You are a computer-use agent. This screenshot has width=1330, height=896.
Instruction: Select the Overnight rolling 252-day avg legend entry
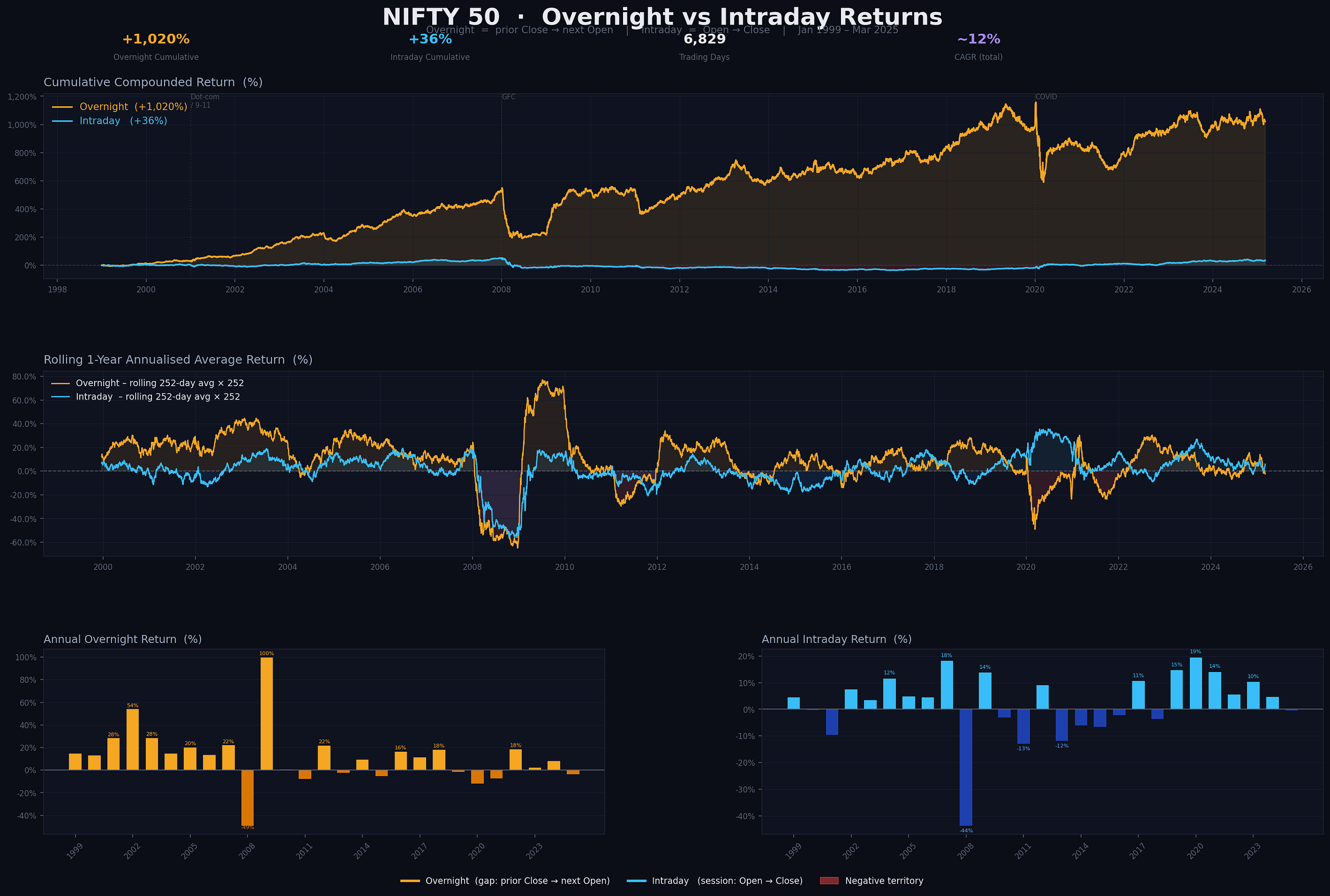tap(147, 384)
